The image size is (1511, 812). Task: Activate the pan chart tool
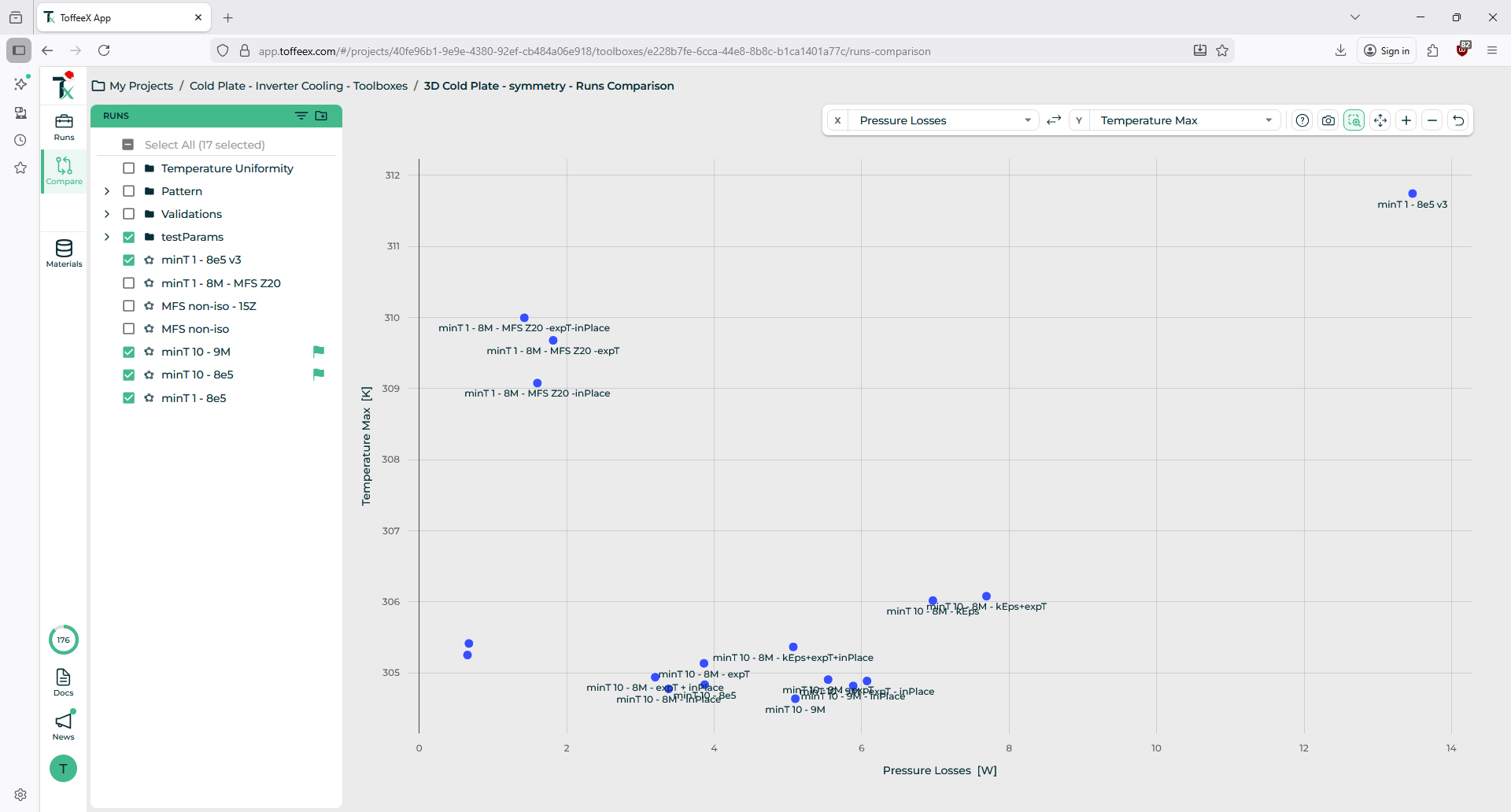(1380, 120)
